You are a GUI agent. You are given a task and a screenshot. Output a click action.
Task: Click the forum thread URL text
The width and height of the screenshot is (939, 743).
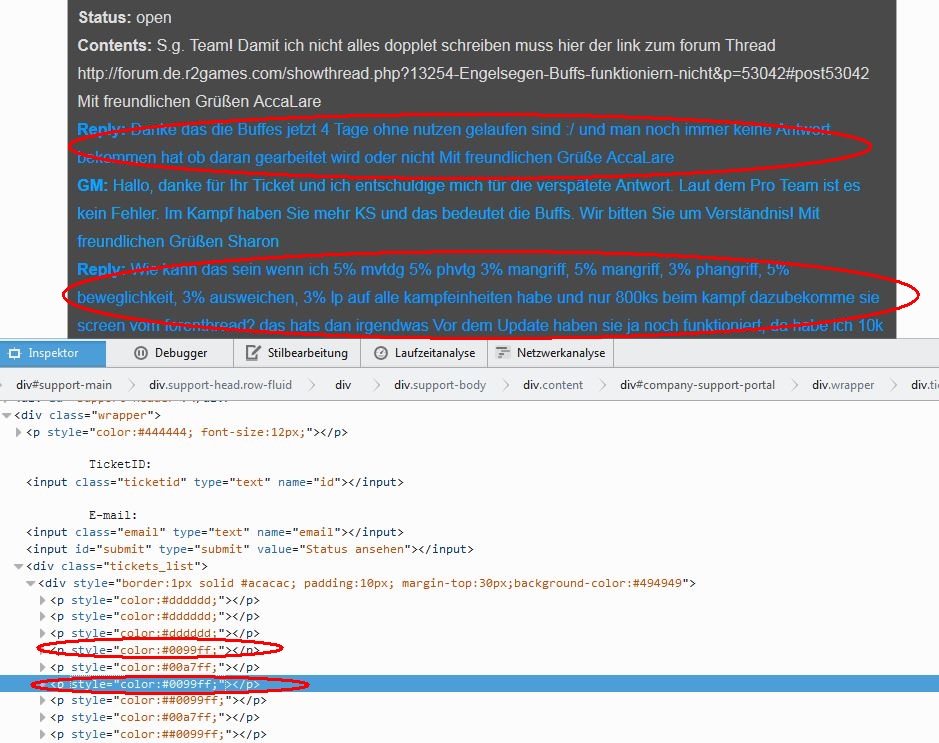(473, 74)
